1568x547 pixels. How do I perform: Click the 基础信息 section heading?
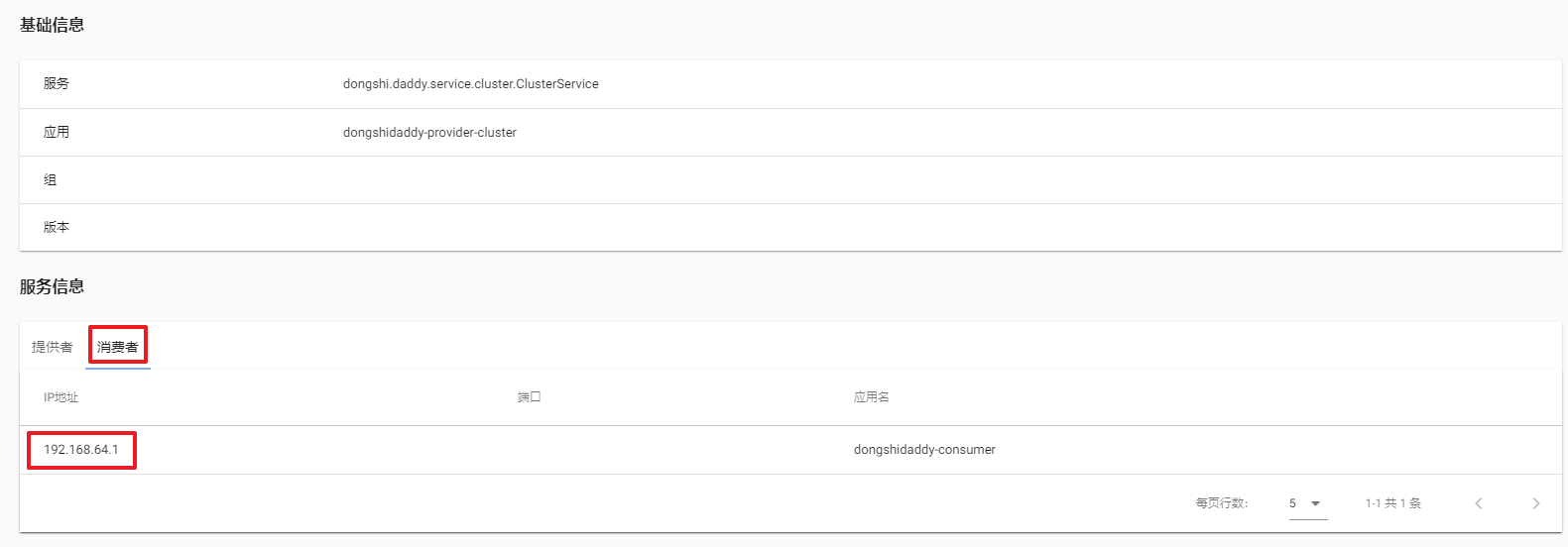click(52, 25)
